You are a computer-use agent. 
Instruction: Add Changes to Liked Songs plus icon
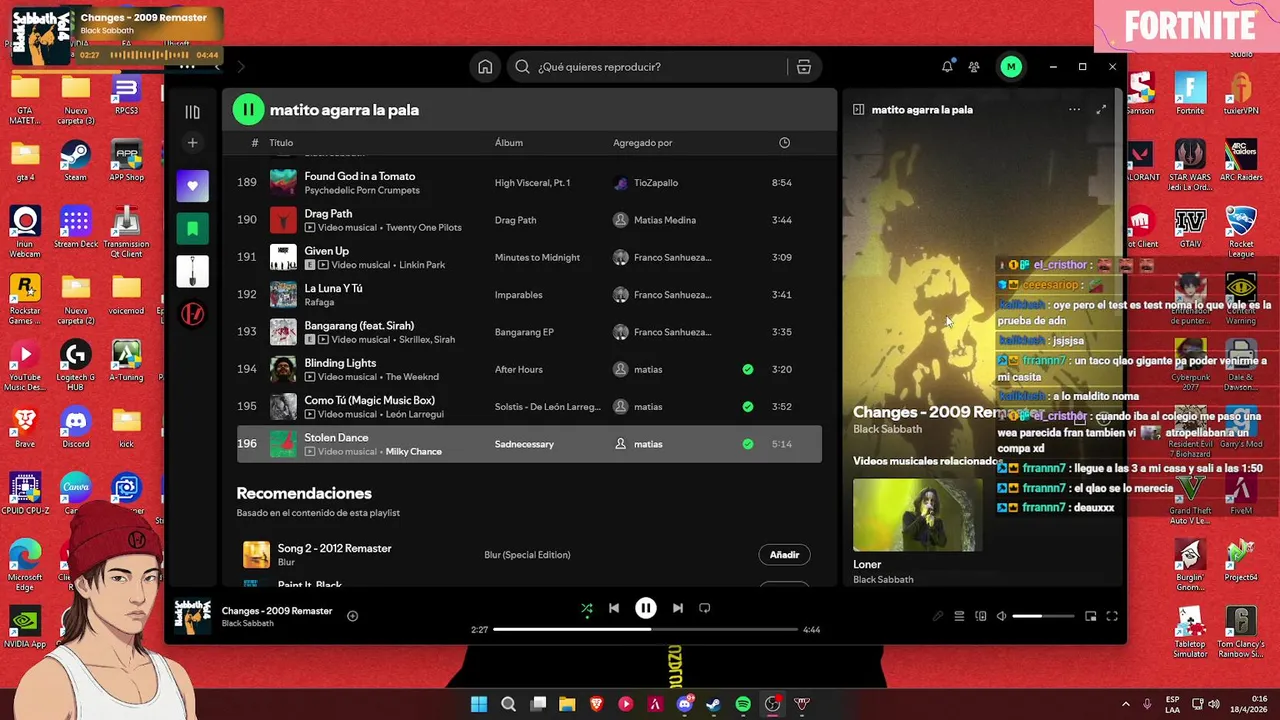click(x=352, y=616)
